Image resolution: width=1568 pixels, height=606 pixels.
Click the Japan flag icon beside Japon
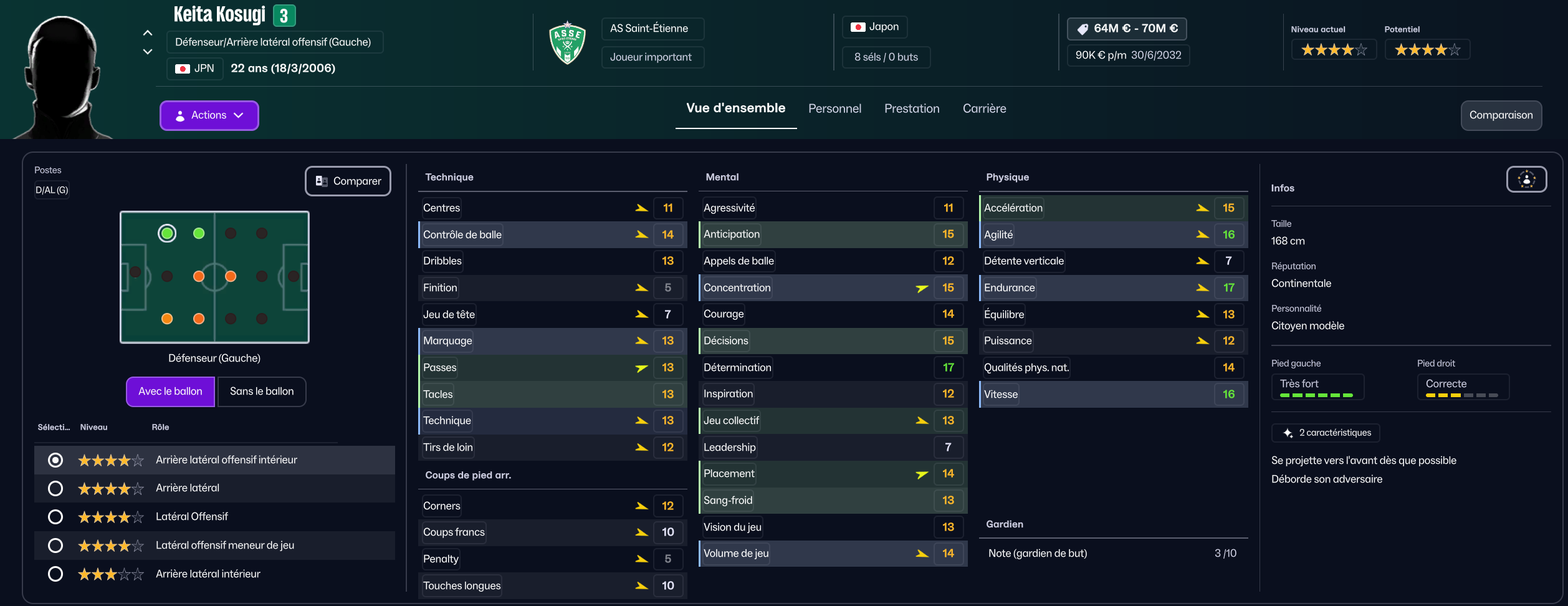858,27
